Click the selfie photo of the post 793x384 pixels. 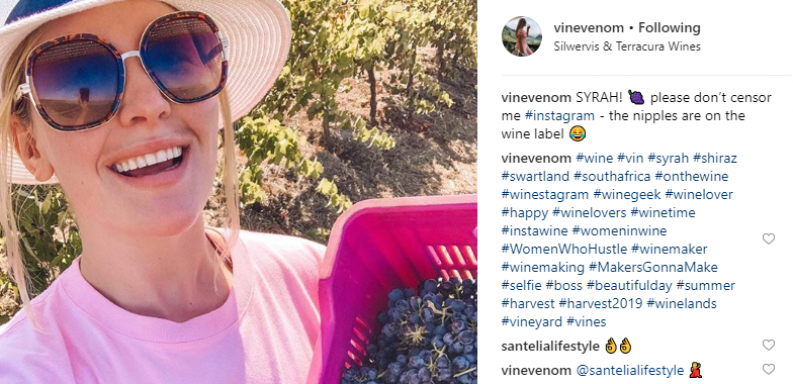(238, 192)
